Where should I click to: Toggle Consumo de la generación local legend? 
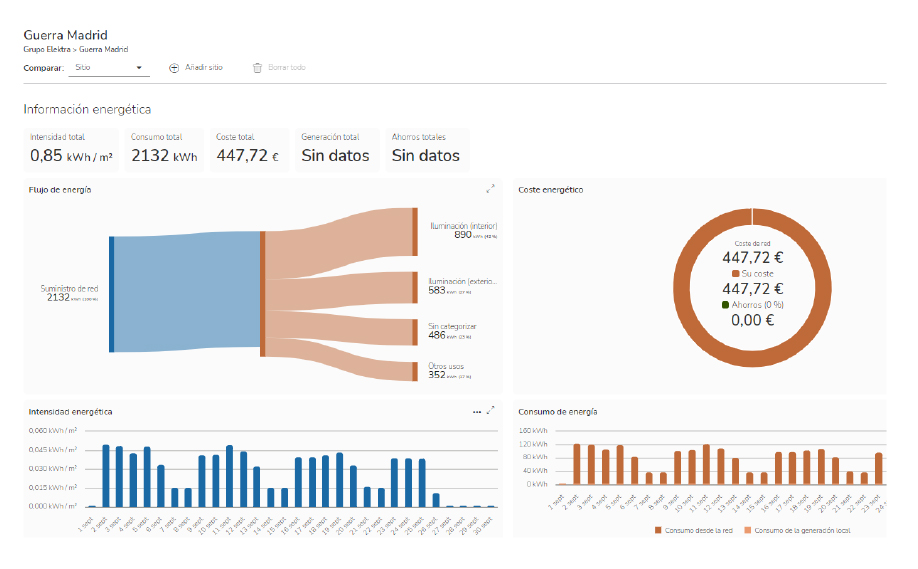point(797,530)
